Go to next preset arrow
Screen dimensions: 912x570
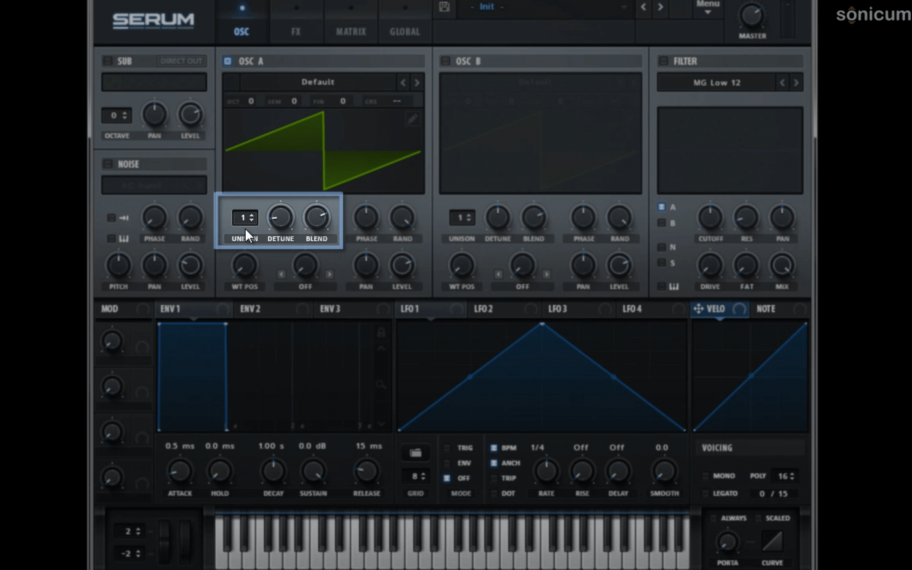pos(660,7)
